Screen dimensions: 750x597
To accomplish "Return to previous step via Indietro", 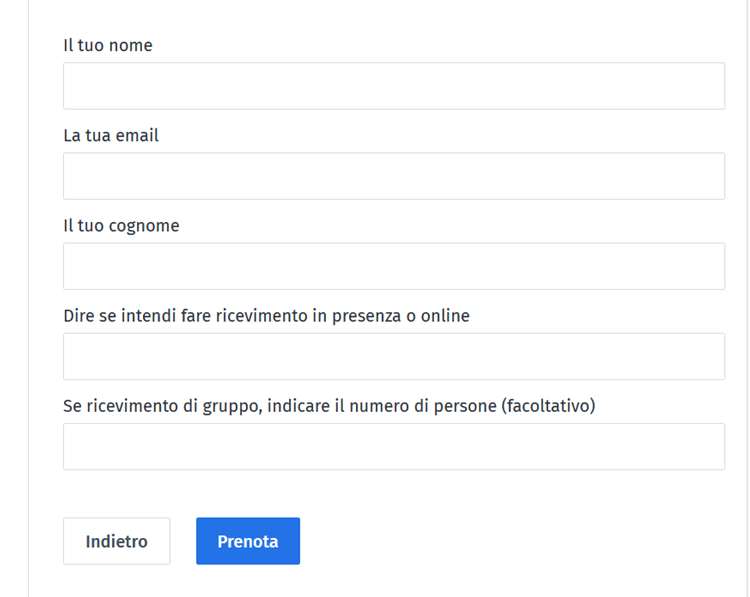I will click(x=116, y=541).
